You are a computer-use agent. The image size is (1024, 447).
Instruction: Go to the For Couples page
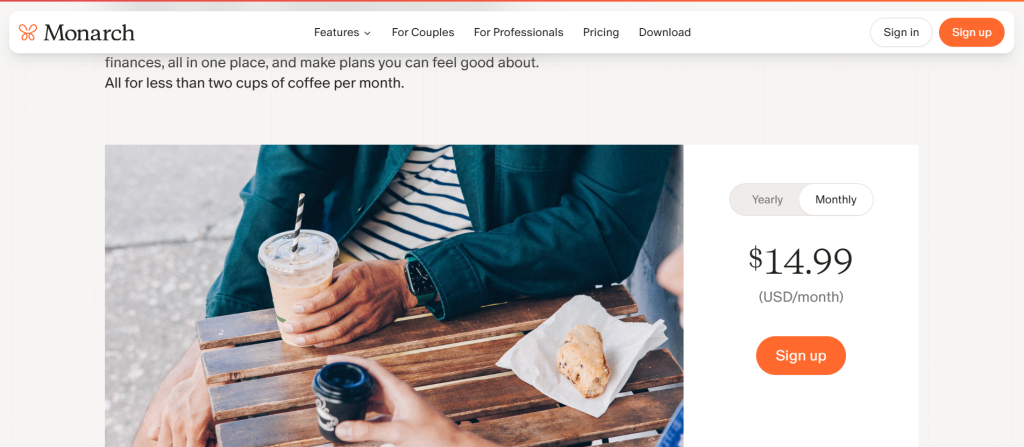[423, 32]
